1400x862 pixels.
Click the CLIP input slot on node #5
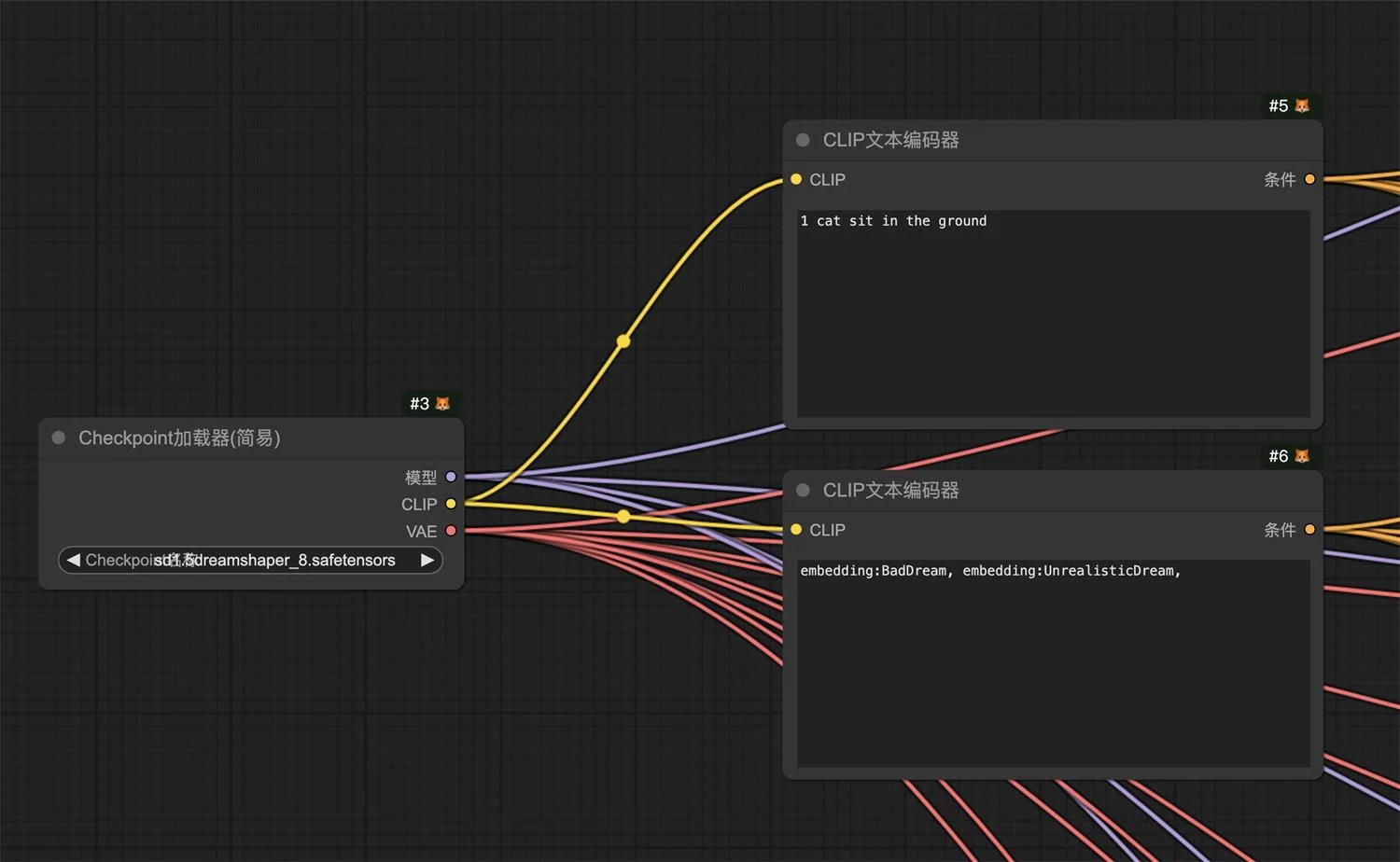[x=796, y=179]
